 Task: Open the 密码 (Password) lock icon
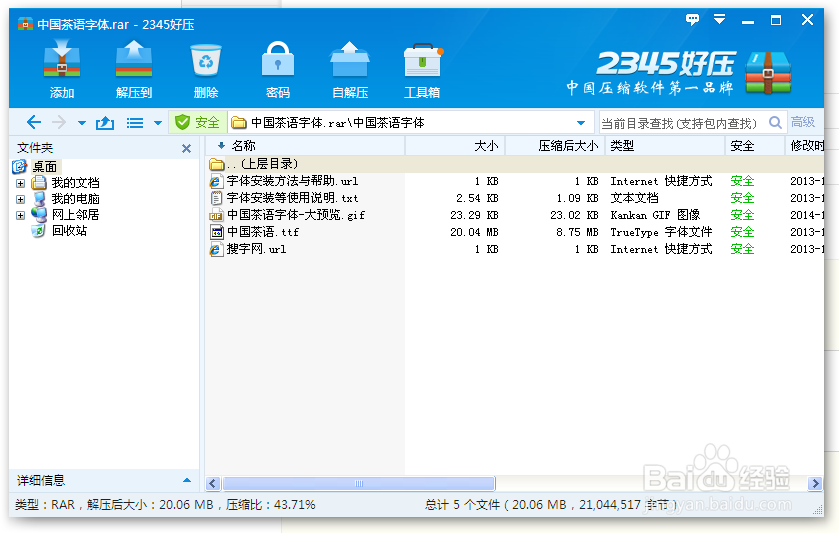point(278,70)
